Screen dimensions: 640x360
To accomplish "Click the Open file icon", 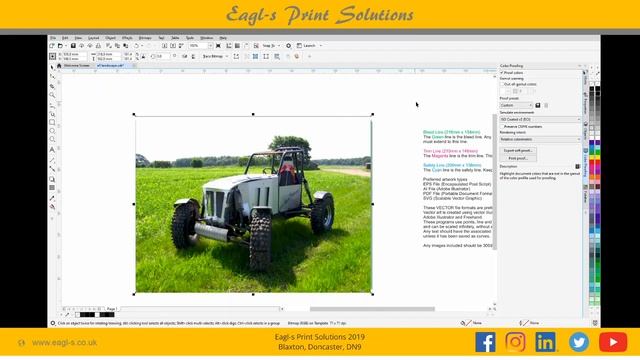I will pyautogui.click(x=60, y=46).
